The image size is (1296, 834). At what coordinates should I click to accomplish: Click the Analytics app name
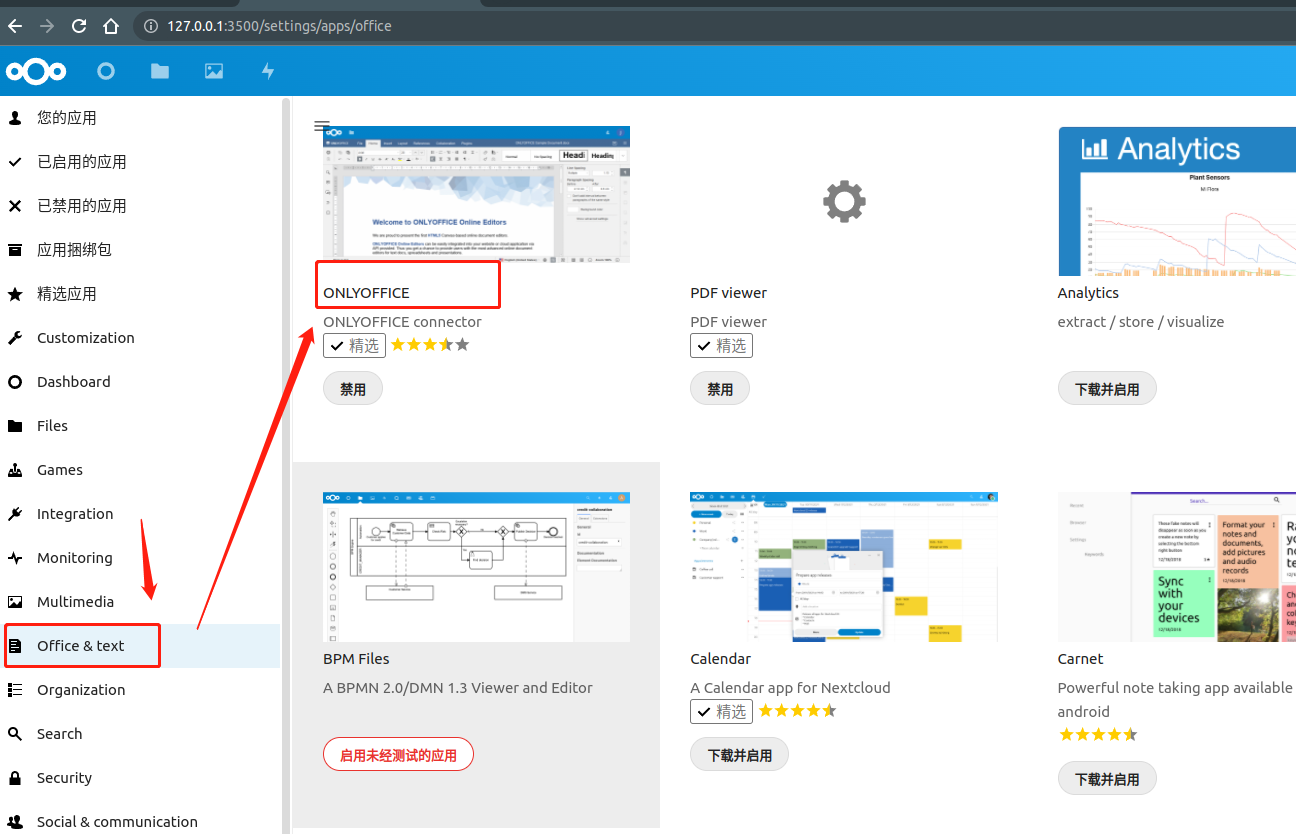coord(1088,293)
